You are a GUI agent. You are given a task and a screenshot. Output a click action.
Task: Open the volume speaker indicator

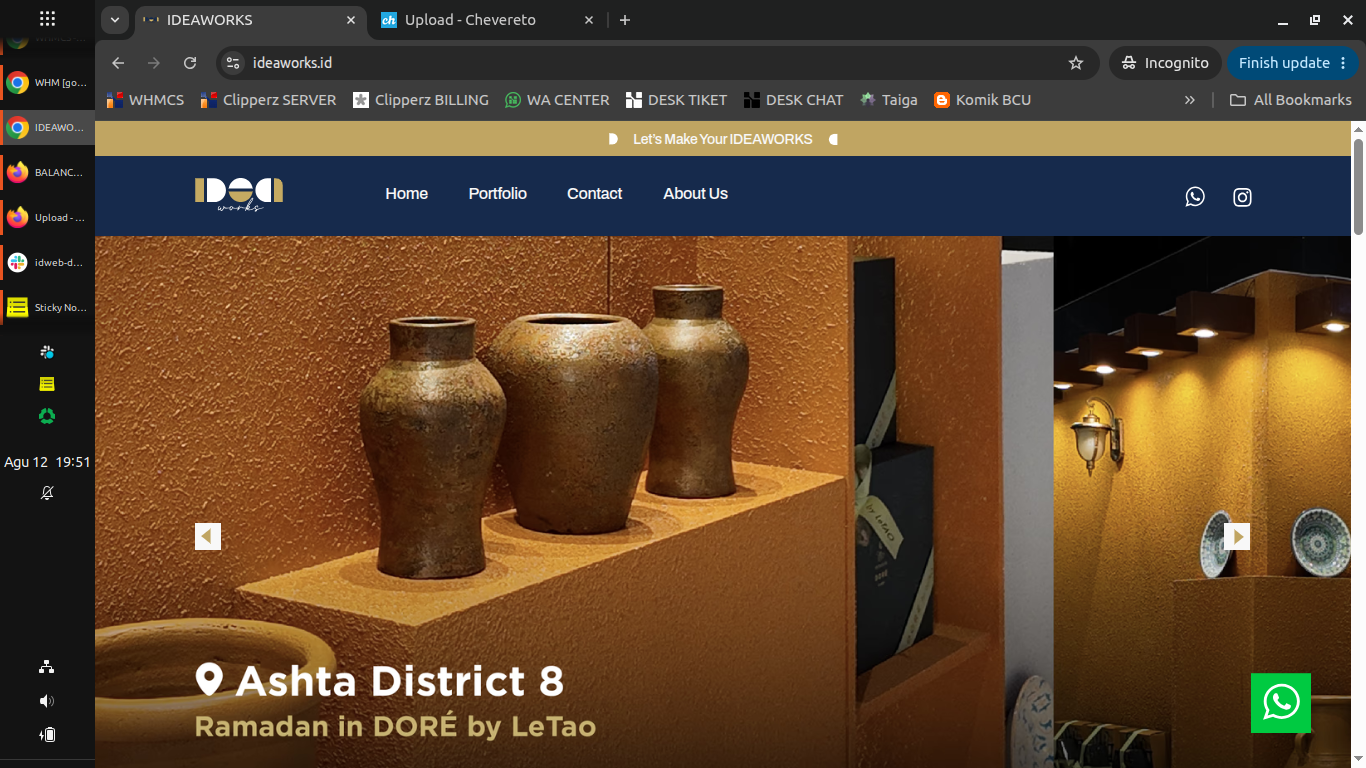tap(47, 701)
